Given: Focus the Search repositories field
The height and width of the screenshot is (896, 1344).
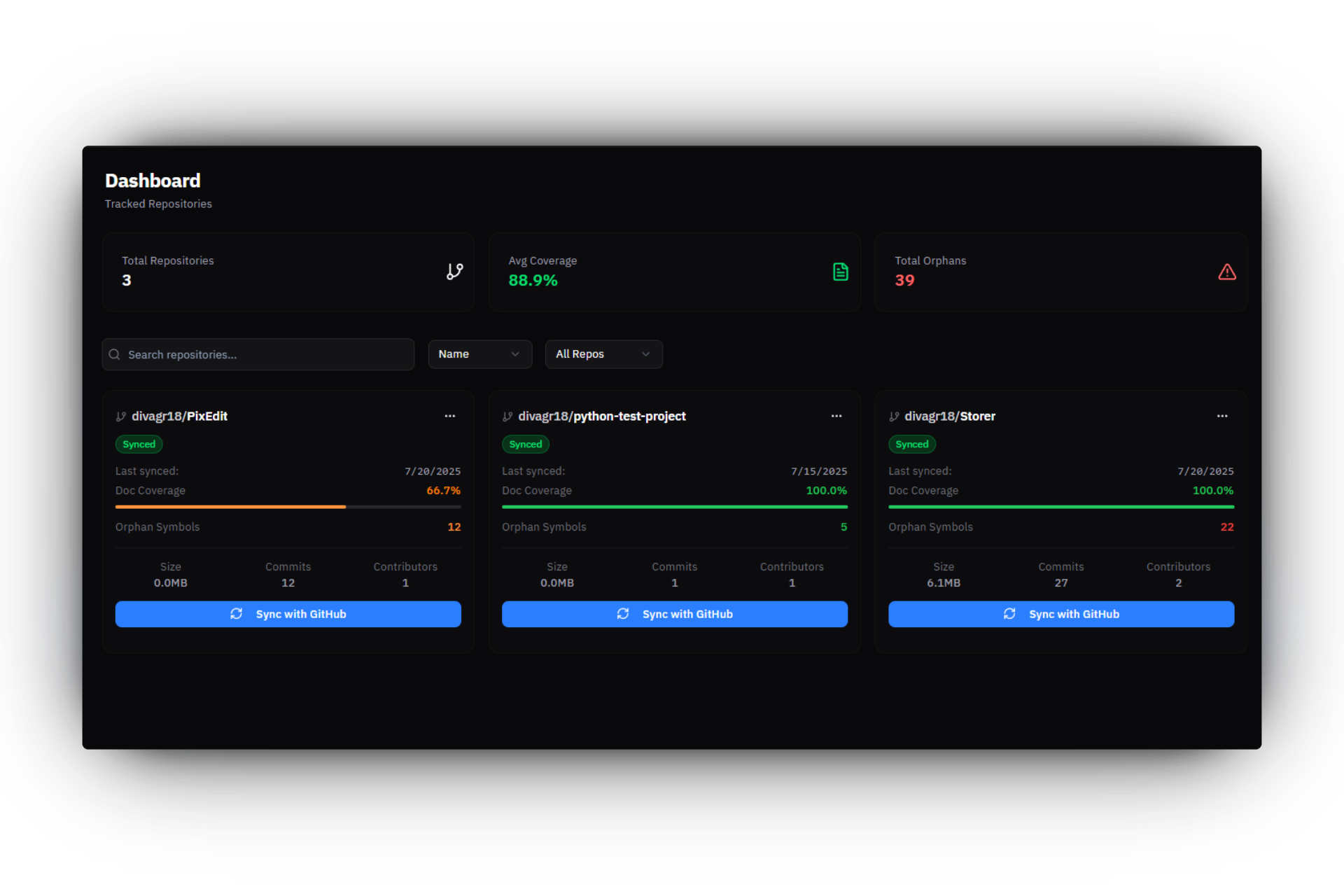Looking at the screenshot, I should (x=266, y=355).
